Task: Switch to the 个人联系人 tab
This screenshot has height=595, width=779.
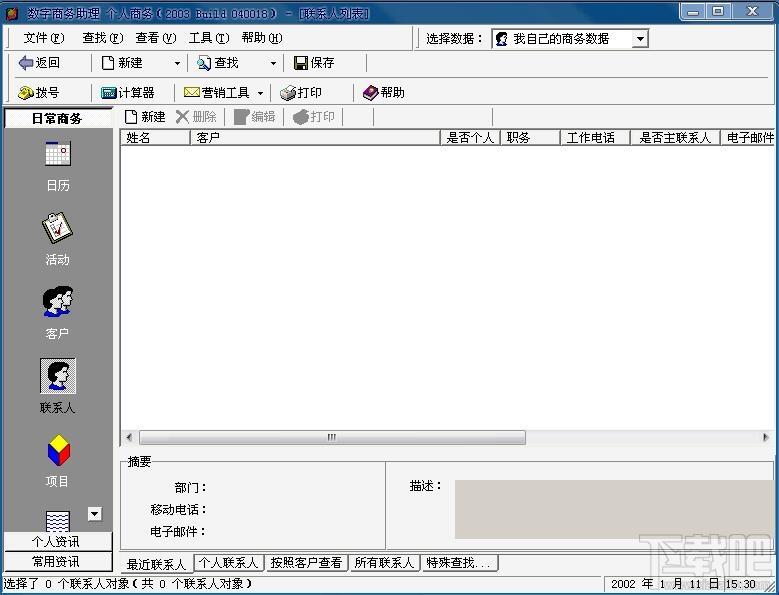Action: coord(229,563)
